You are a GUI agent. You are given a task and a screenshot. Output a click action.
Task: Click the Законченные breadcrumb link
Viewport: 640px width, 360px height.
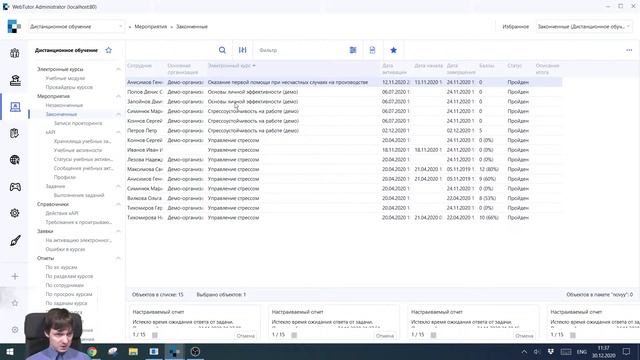(192, 27)
